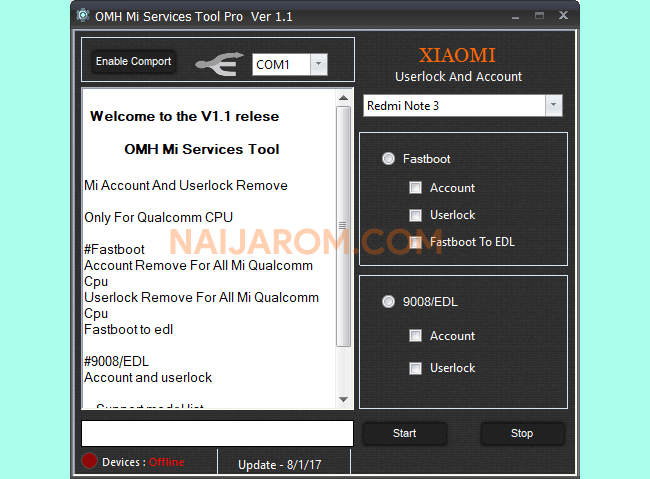Open the COM1 port dropdown
This screenshot has width=650, height=479.
(318, 64)
